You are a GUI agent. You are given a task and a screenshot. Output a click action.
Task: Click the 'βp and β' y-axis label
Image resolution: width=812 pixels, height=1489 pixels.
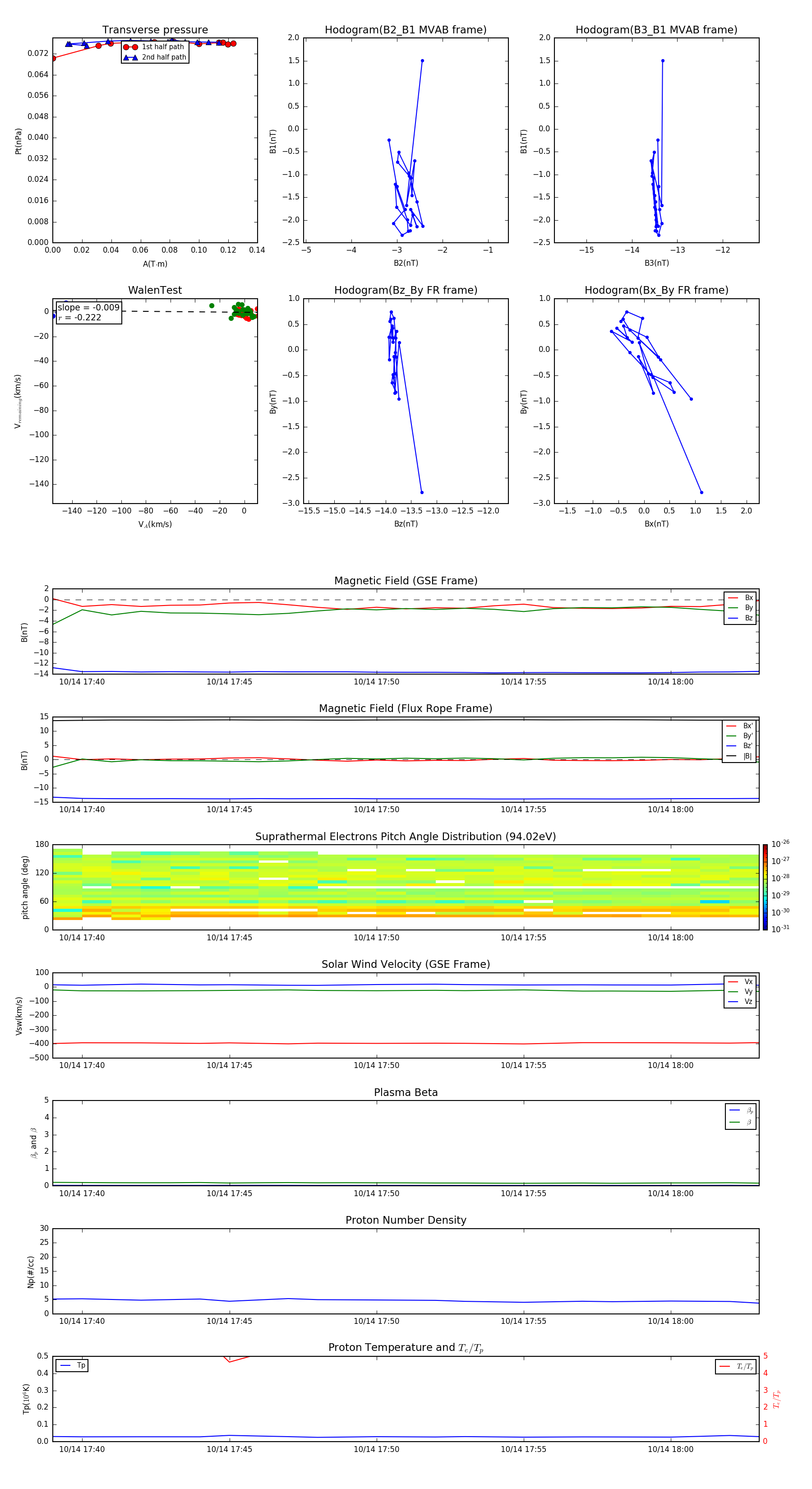33,1143
